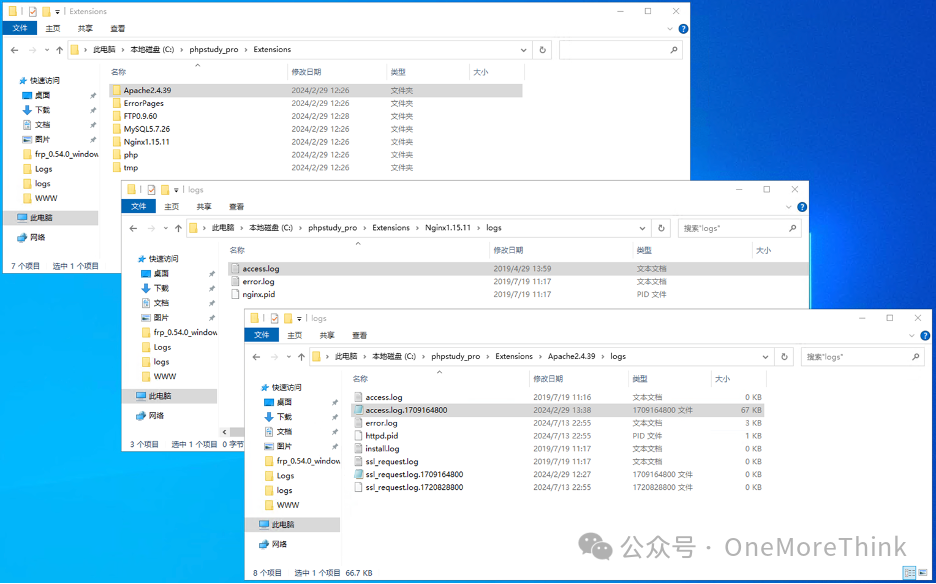Screen dimensions: 936x584
Task: Open quick access toolbar dropdown in Apache logs
Action: (x=299, y=318)
